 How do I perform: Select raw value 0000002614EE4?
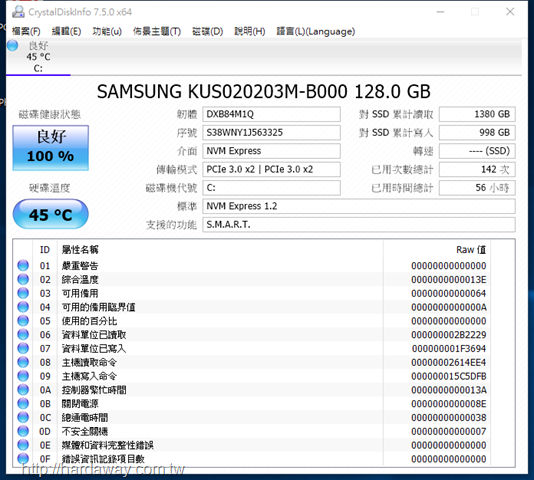[x=449, y=362]
